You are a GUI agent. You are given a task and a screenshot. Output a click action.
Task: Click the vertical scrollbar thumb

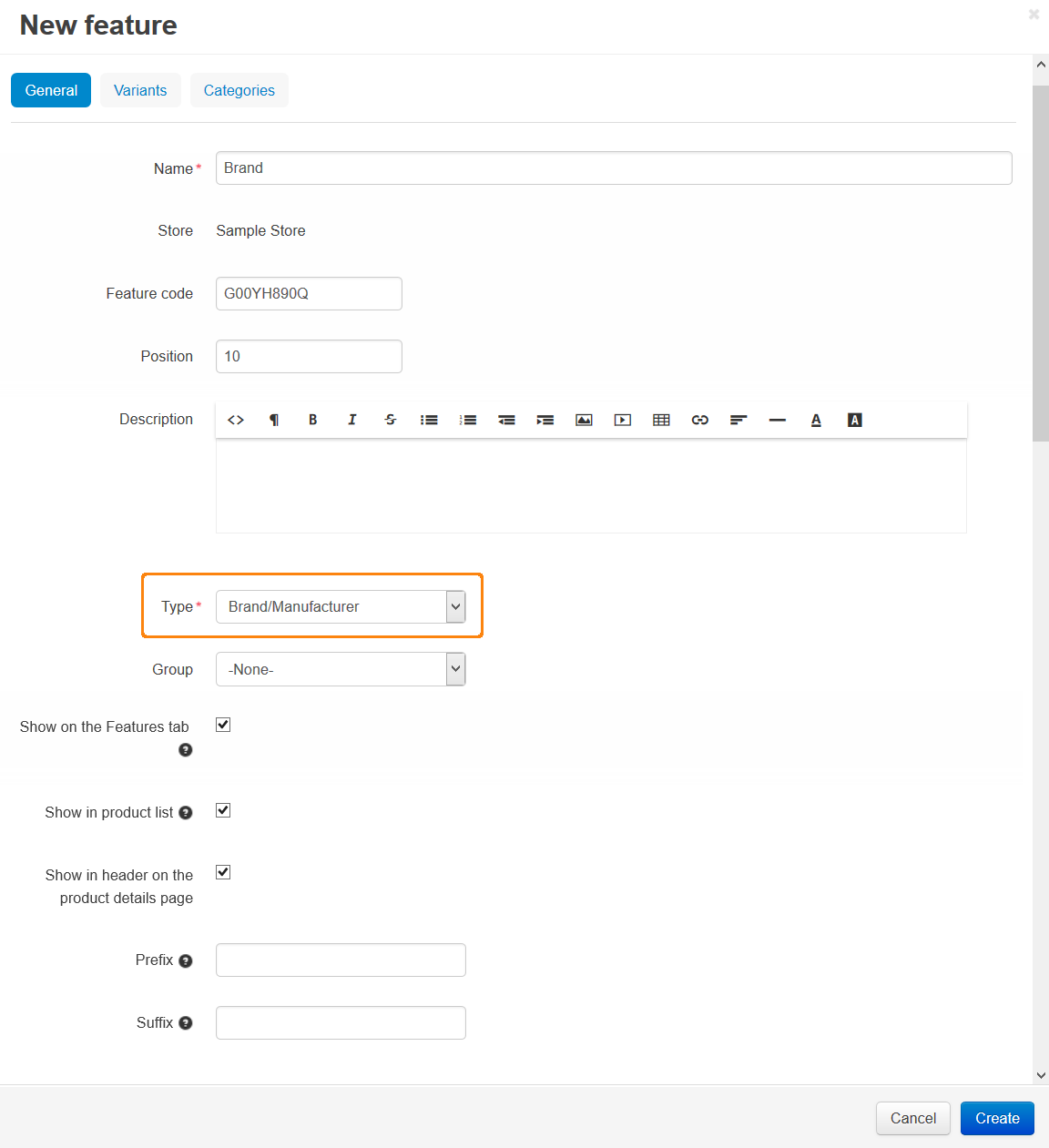click(x=1041, y=264)
